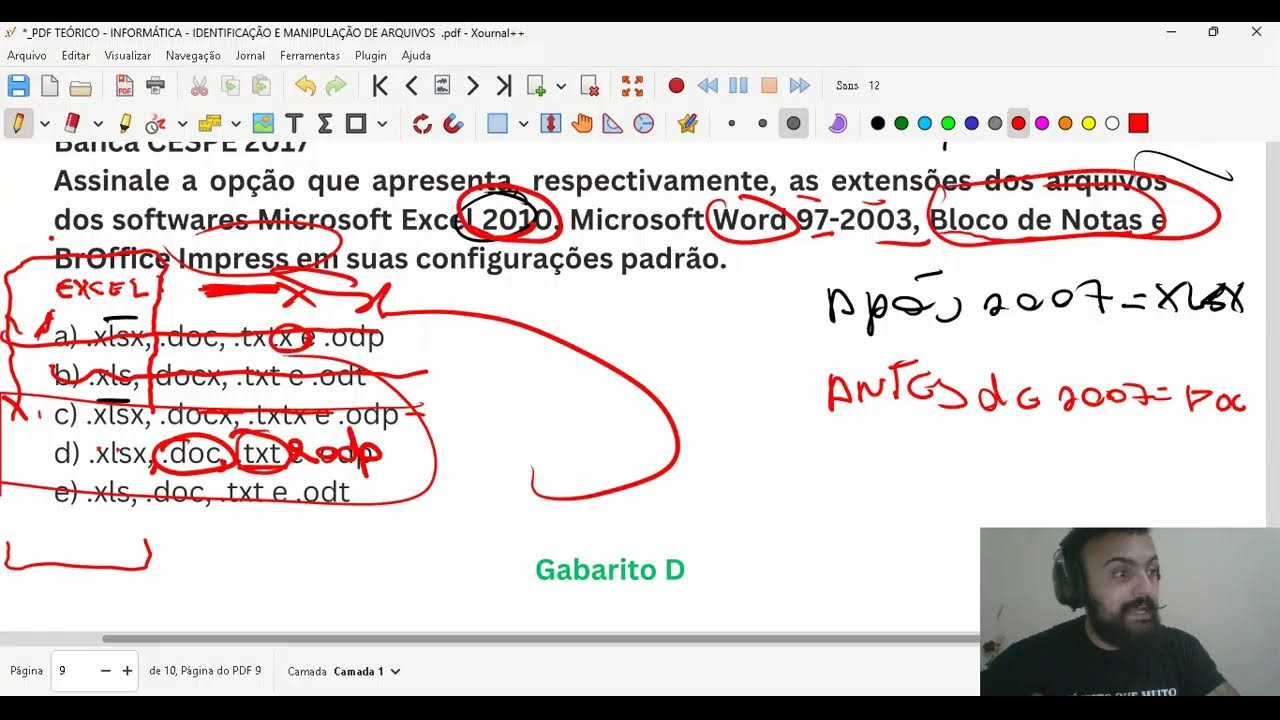
Task: Expand the Camada 1 layer dropdown
Action: (366, 671)
